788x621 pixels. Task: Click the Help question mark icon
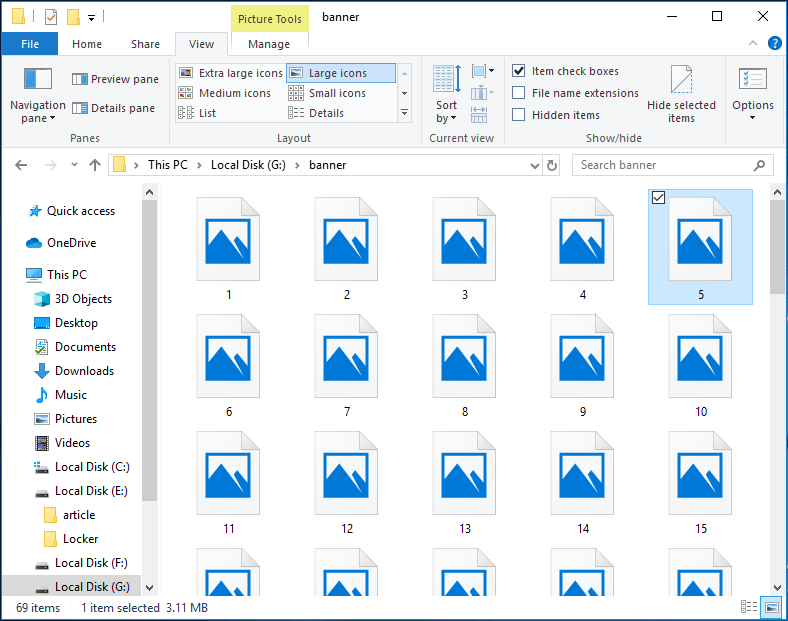(774, 43)
